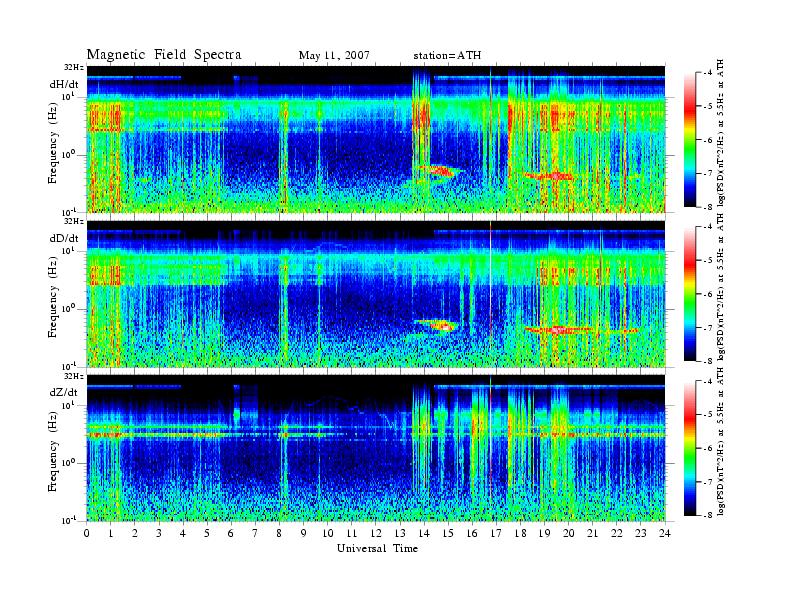Click time axis tick label "2"
Image resolution: width=792 pixels, height=612 pixels.
click(135, 534)
